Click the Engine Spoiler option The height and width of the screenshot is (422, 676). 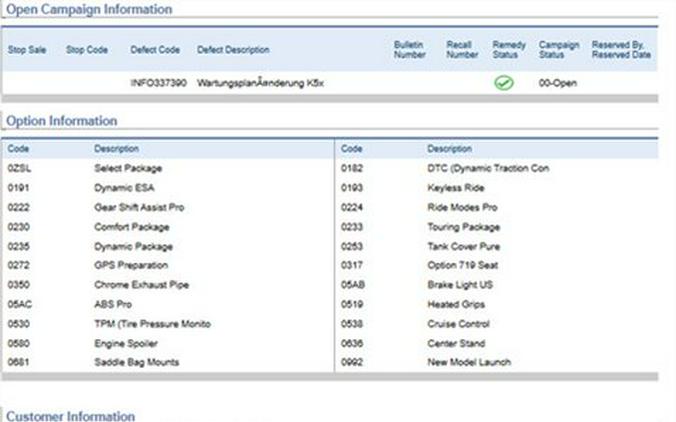coord(126,344)
